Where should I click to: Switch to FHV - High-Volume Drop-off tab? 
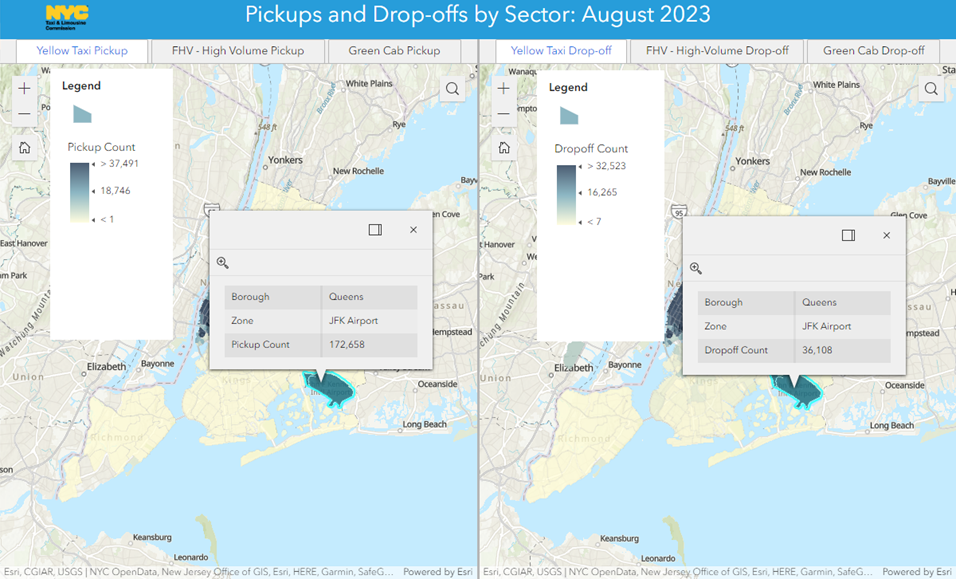pyautogui.click(x=718, y=51)
